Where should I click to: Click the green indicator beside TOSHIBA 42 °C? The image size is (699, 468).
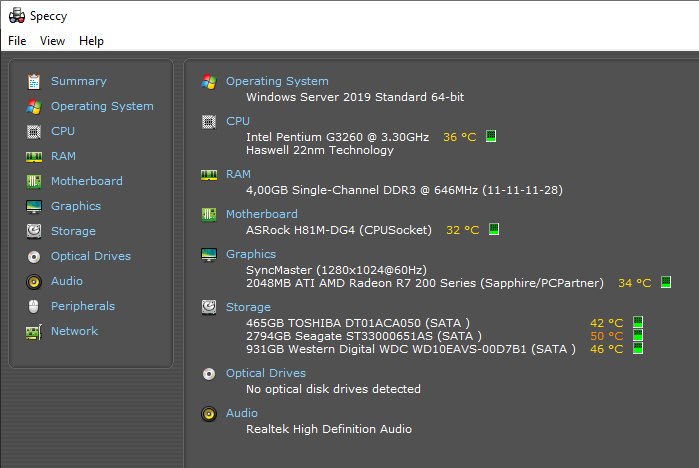click(x=638, y=322)
